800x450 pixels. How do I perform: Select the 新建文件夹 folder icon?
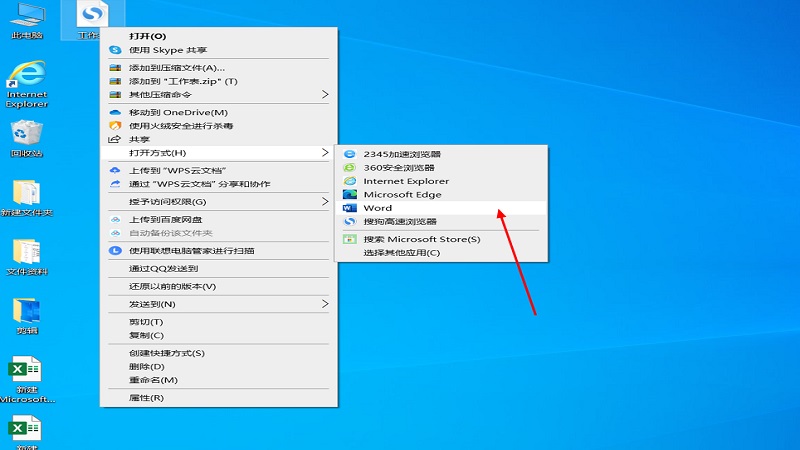click(x=27, y=198)
